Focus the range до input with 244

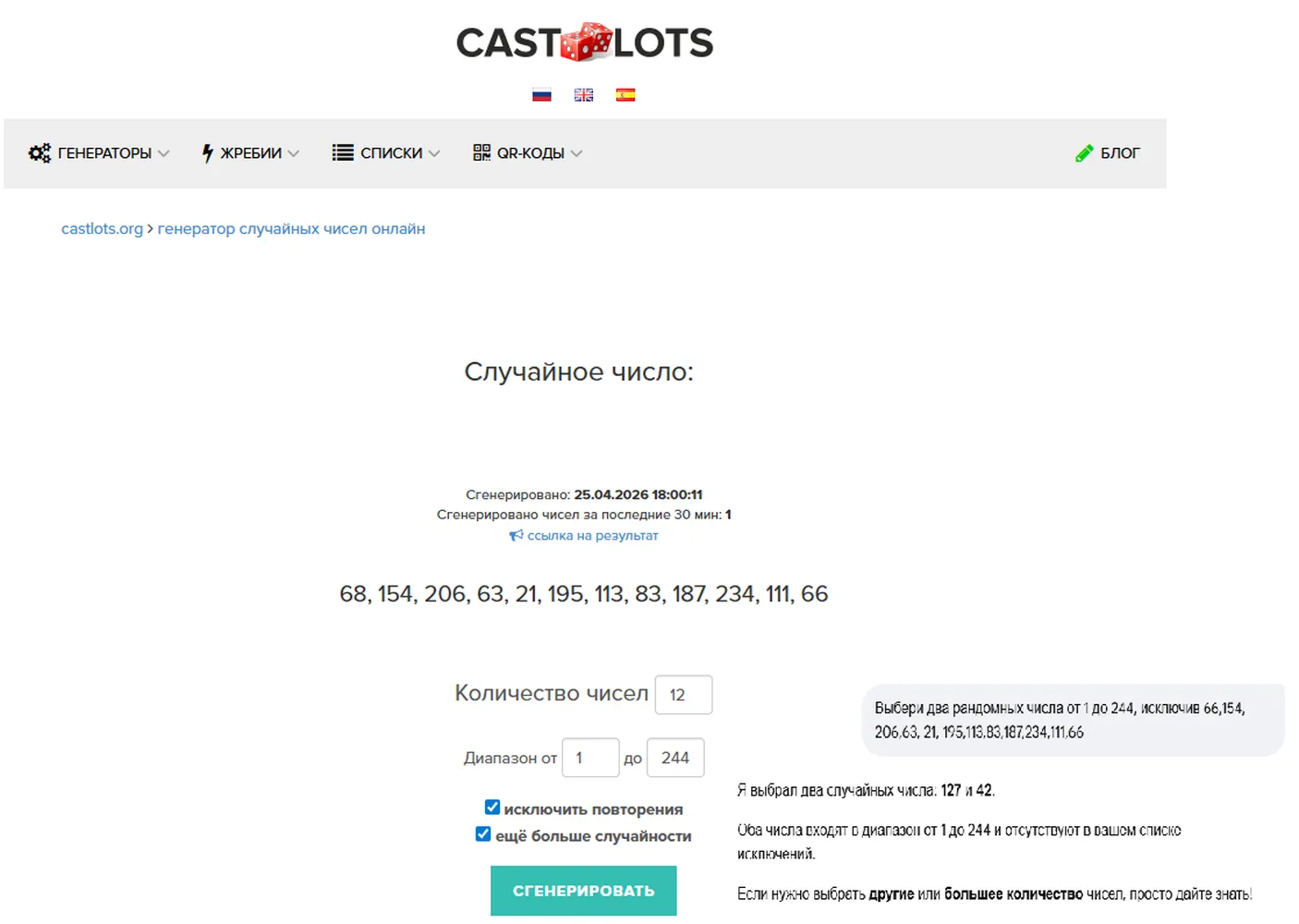point(675,758)
